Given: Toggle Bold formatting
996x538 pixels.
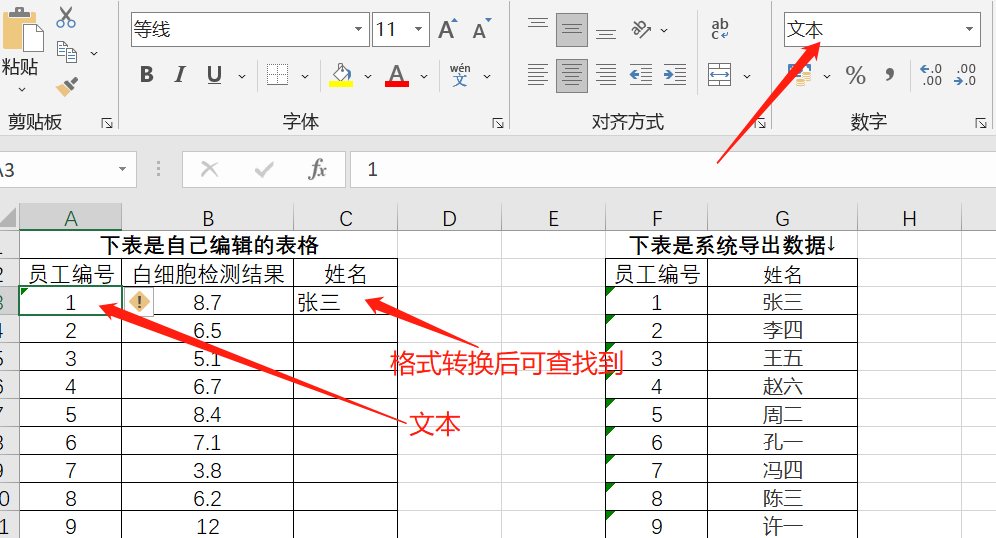Looking at the screenshot, I should tap(147, 75).
